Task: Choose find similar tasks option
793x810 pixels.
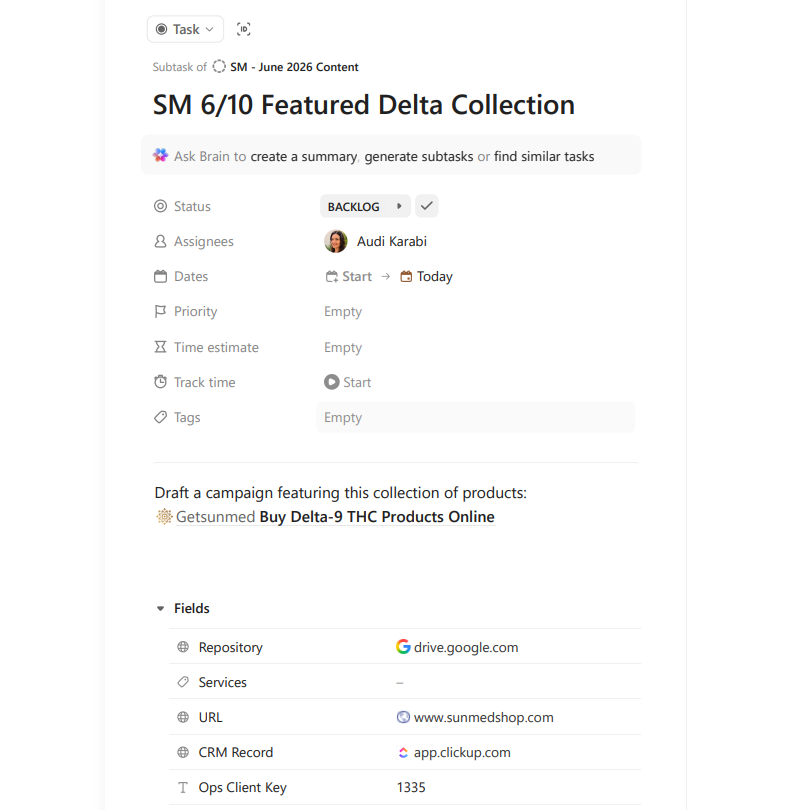Action: coord(544,157)
